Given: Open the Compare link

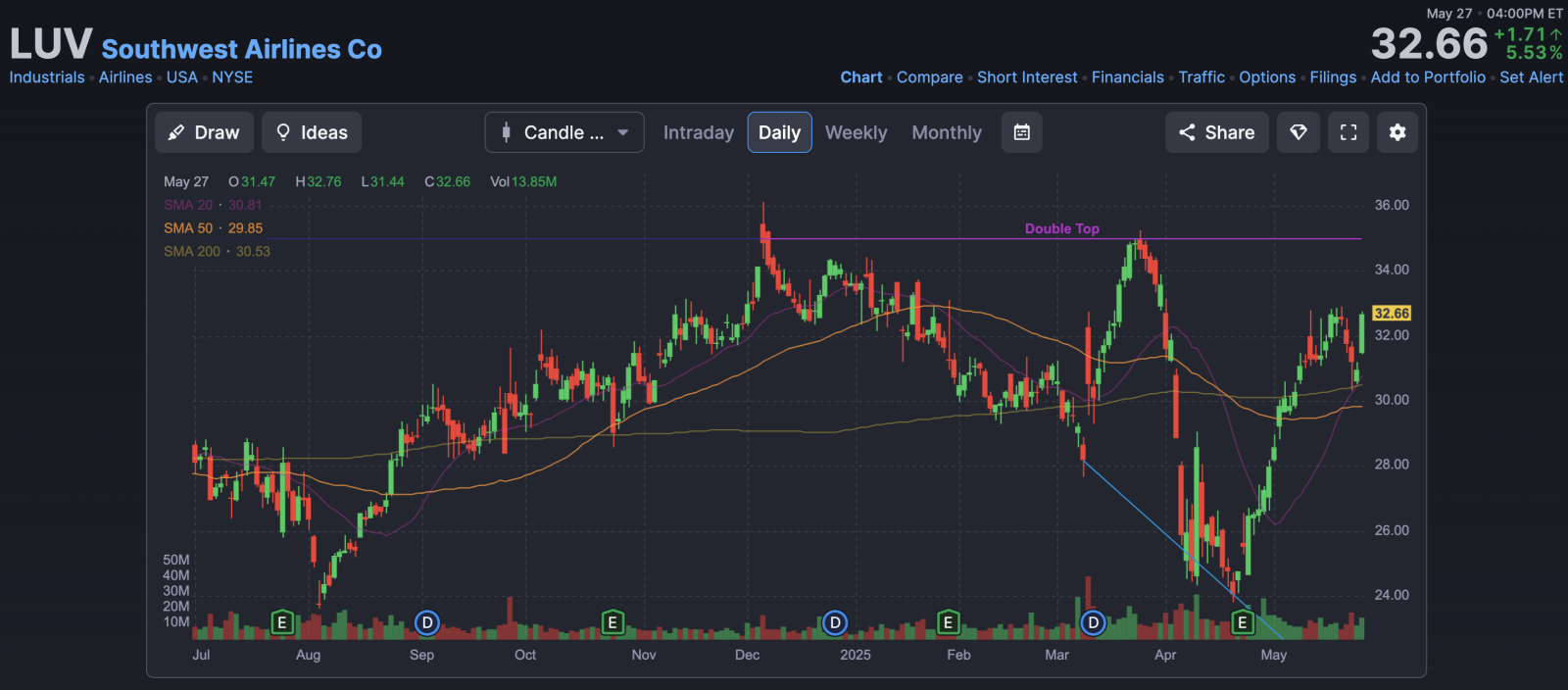Looking at the screenshot, I should [x=929, y=77].
